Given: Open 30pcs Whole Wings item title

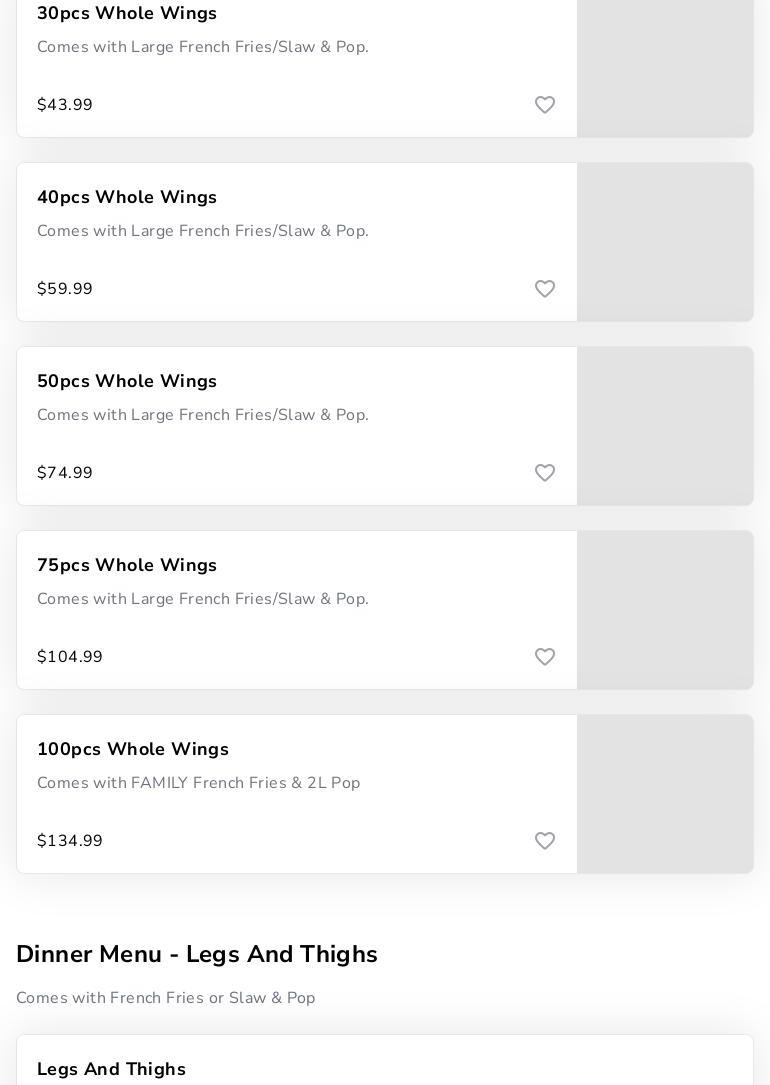Looking at the screenshot, I should [x=127, y=13].
